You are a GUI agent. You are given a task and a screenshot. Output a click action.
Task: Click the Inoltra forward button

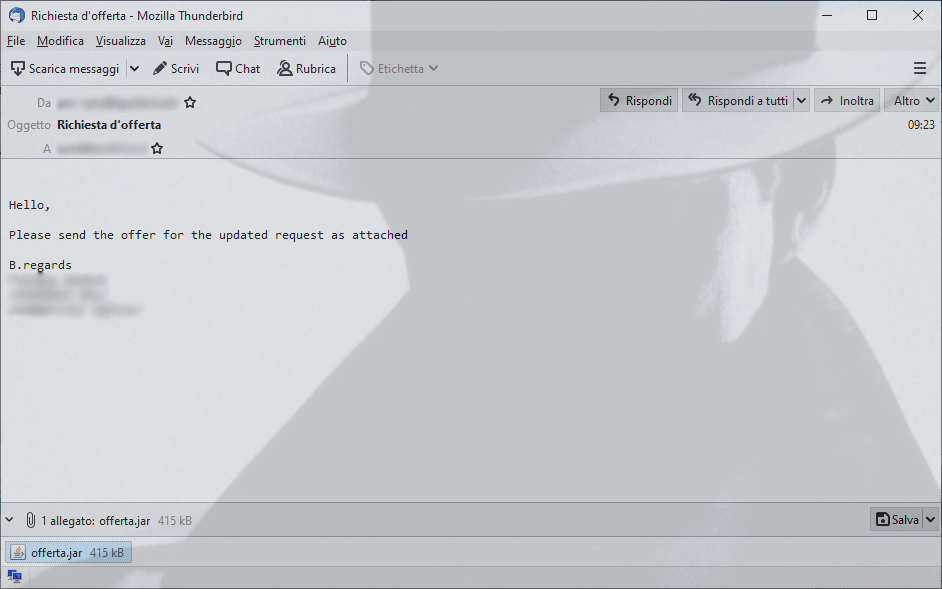point(847,100)
